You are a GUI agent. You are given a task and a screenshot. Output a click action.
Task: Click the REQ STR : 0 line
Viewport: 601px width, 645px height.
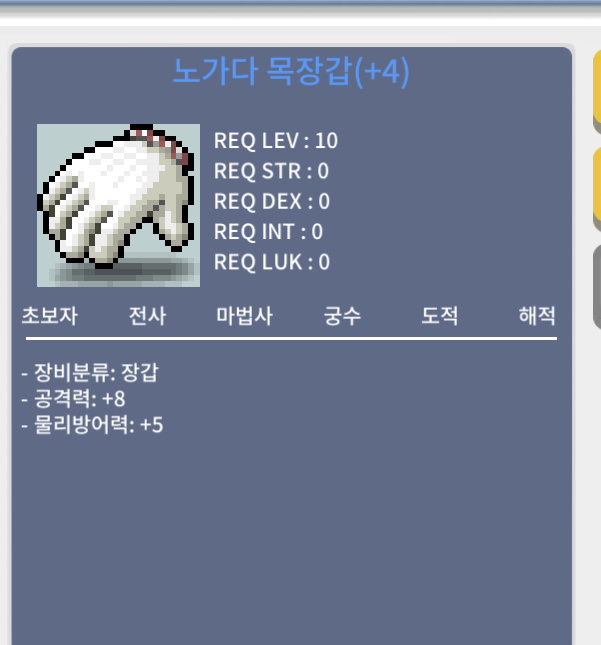click(x=271, y=171)
